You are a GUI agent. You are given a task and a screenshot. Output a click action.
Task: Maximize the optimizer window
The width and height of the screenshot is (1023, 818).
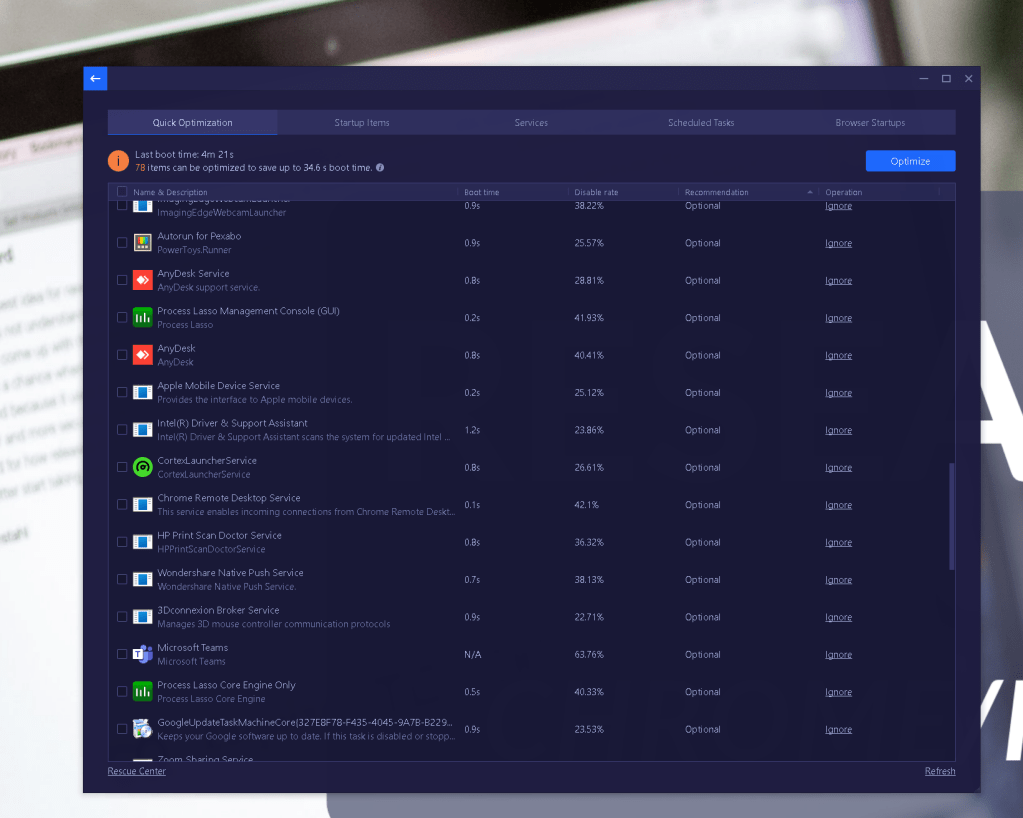pos(946,78)
